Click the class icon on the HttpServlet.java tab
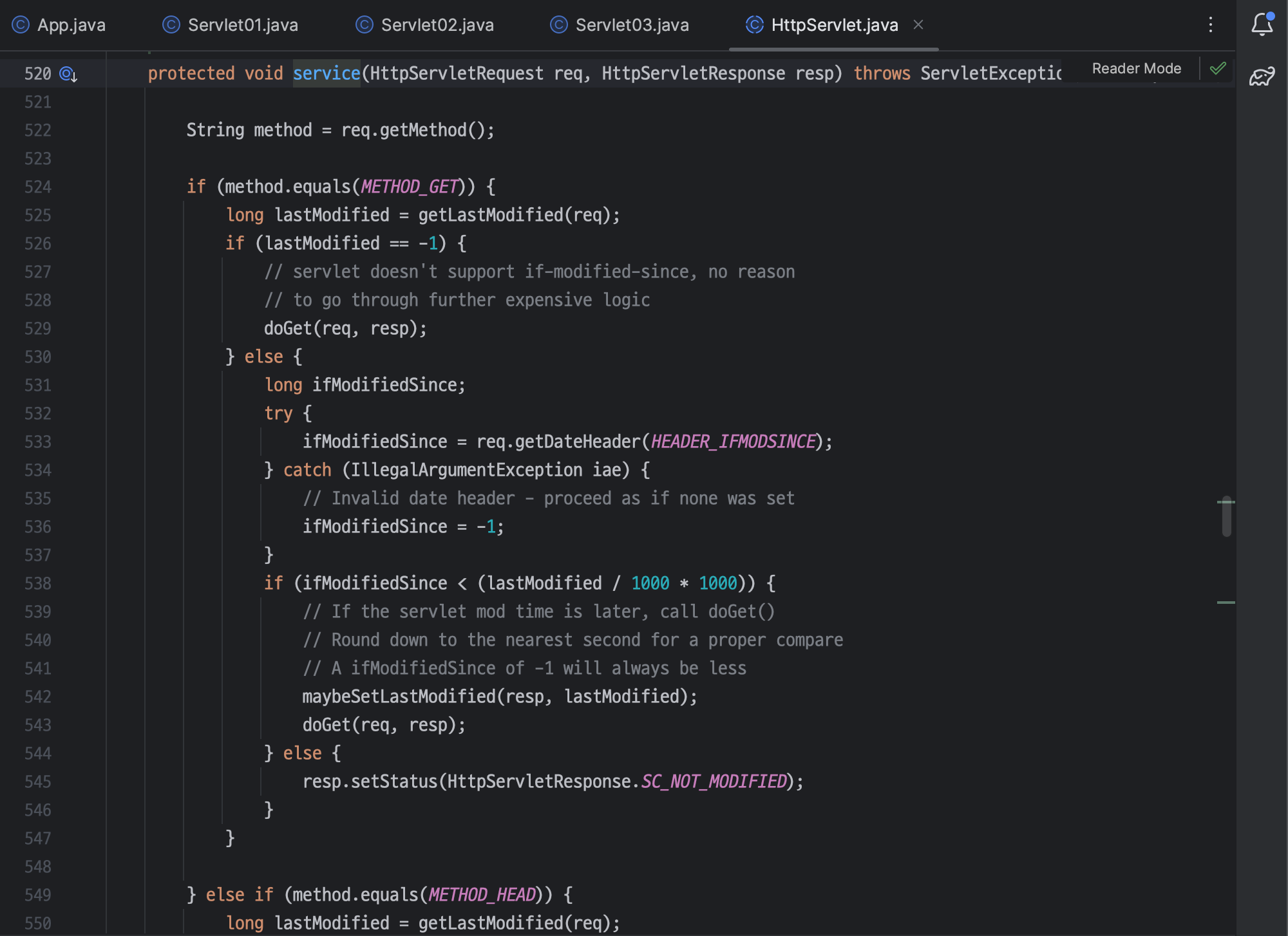 click(x=754, y=24)
